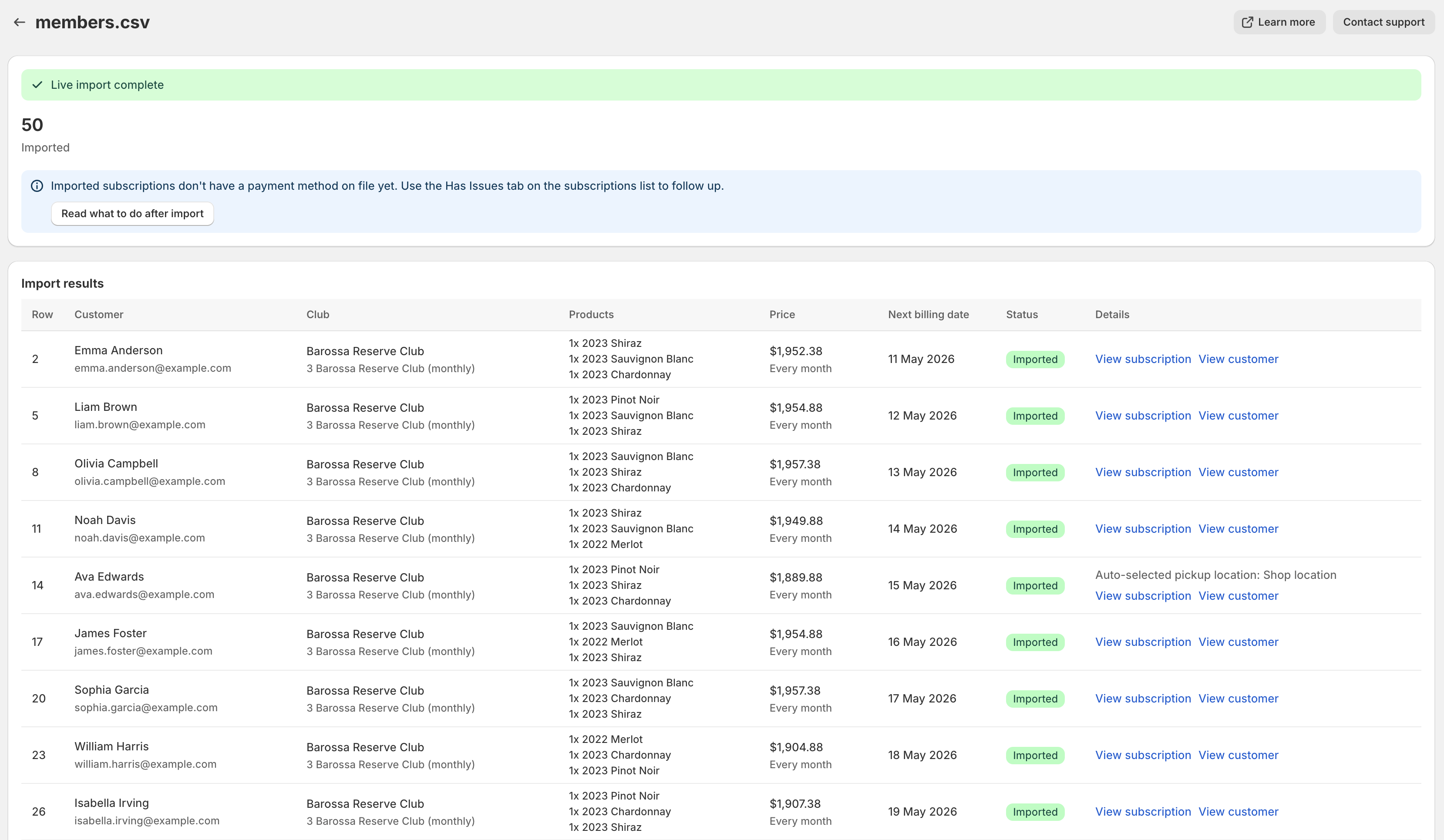Click Barossa Reserve Club in Olivia Campbell's row
The image size is (1444, 840).
365,465
